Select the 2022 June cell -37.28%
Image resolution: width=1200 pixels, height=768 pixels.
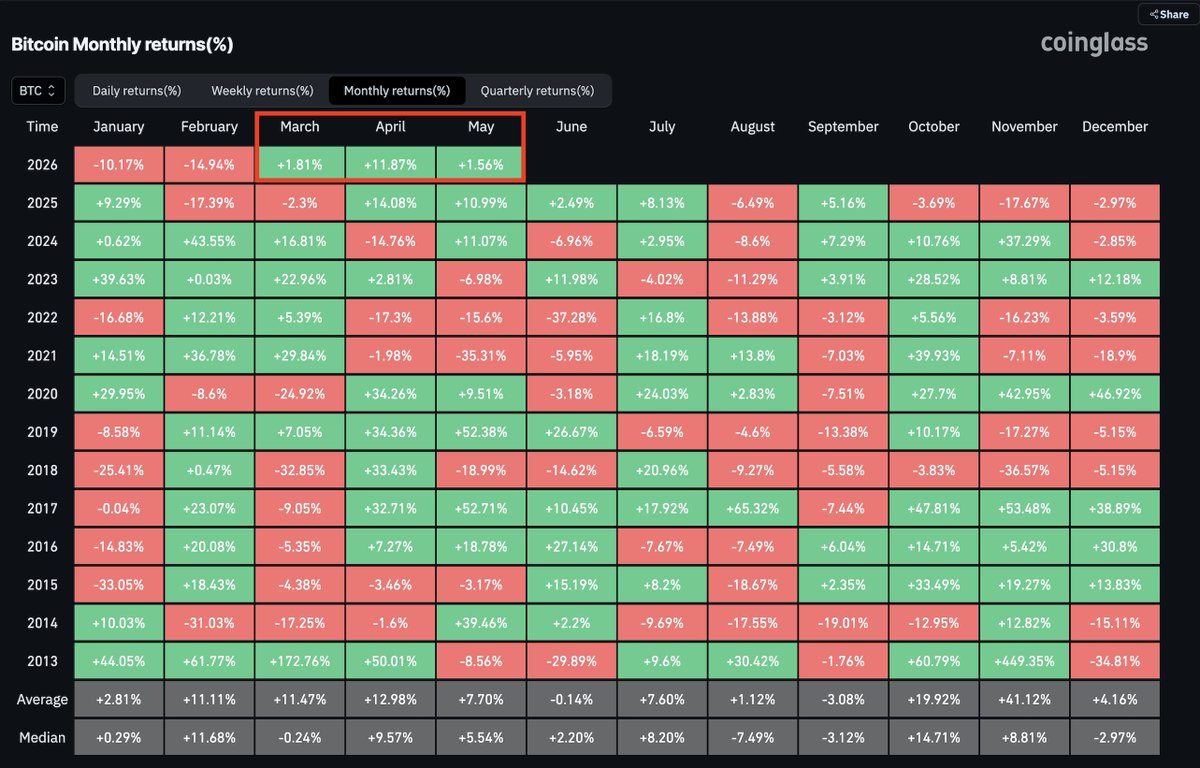coord(571,318)
